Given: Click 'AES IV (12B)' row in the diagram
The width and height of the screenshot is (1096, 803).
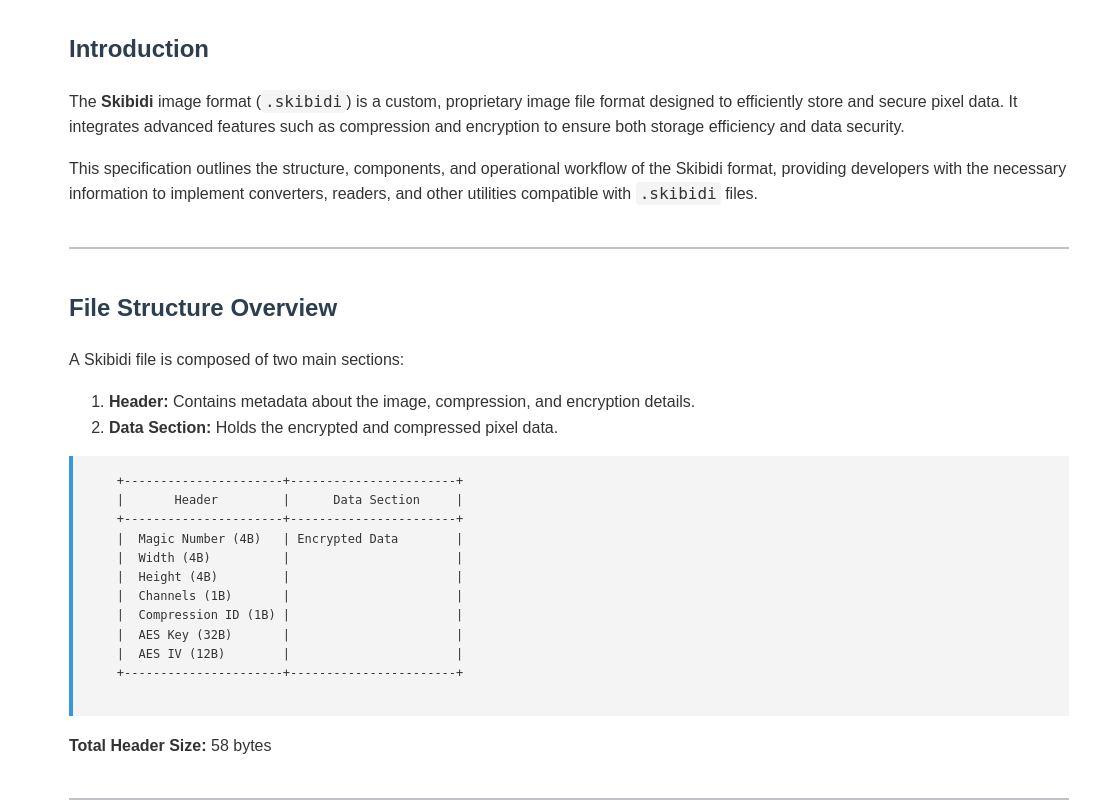Looking at the screenshot, I should click(181, 654).
